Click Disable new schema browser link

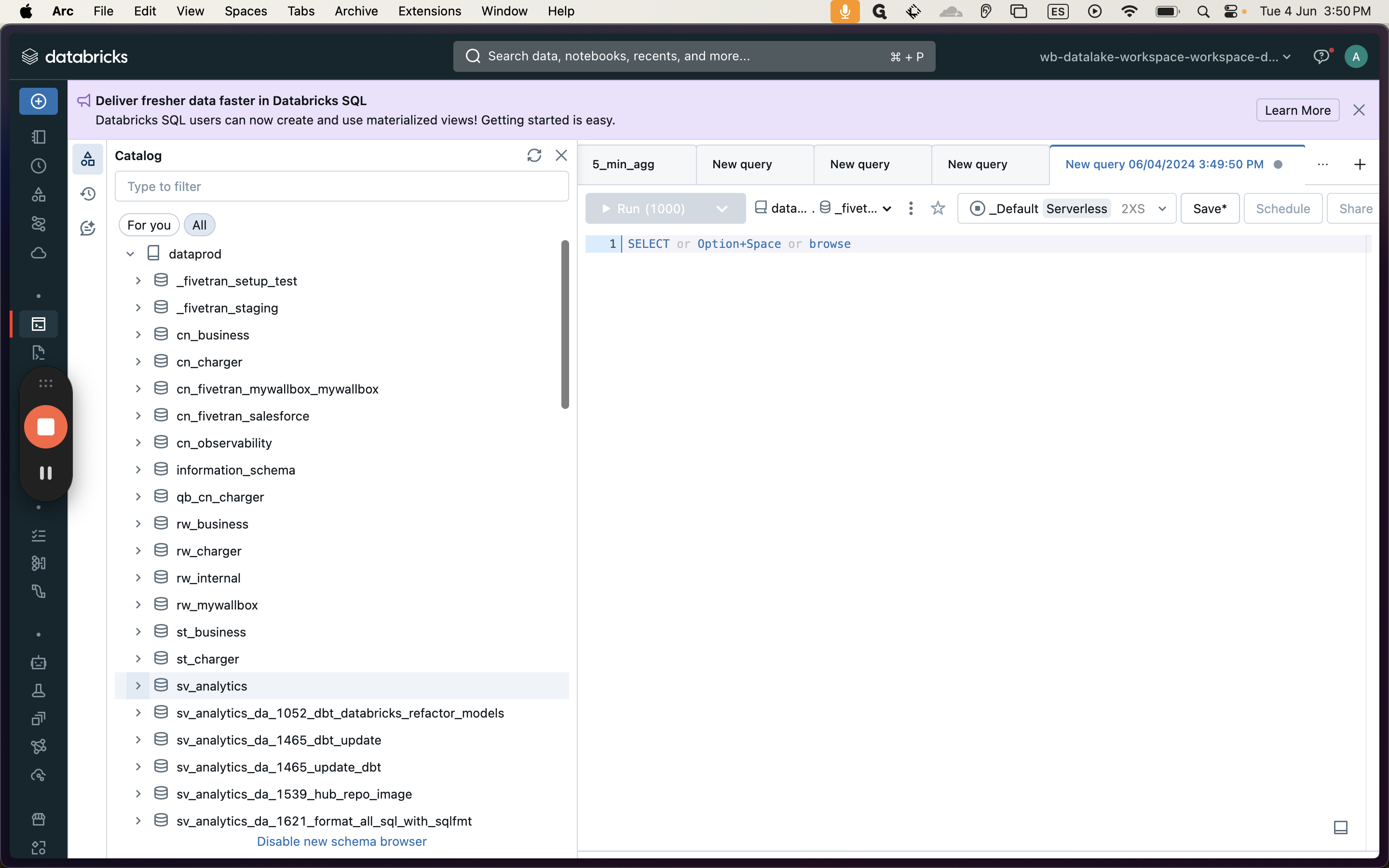click(x=341, y=841)
